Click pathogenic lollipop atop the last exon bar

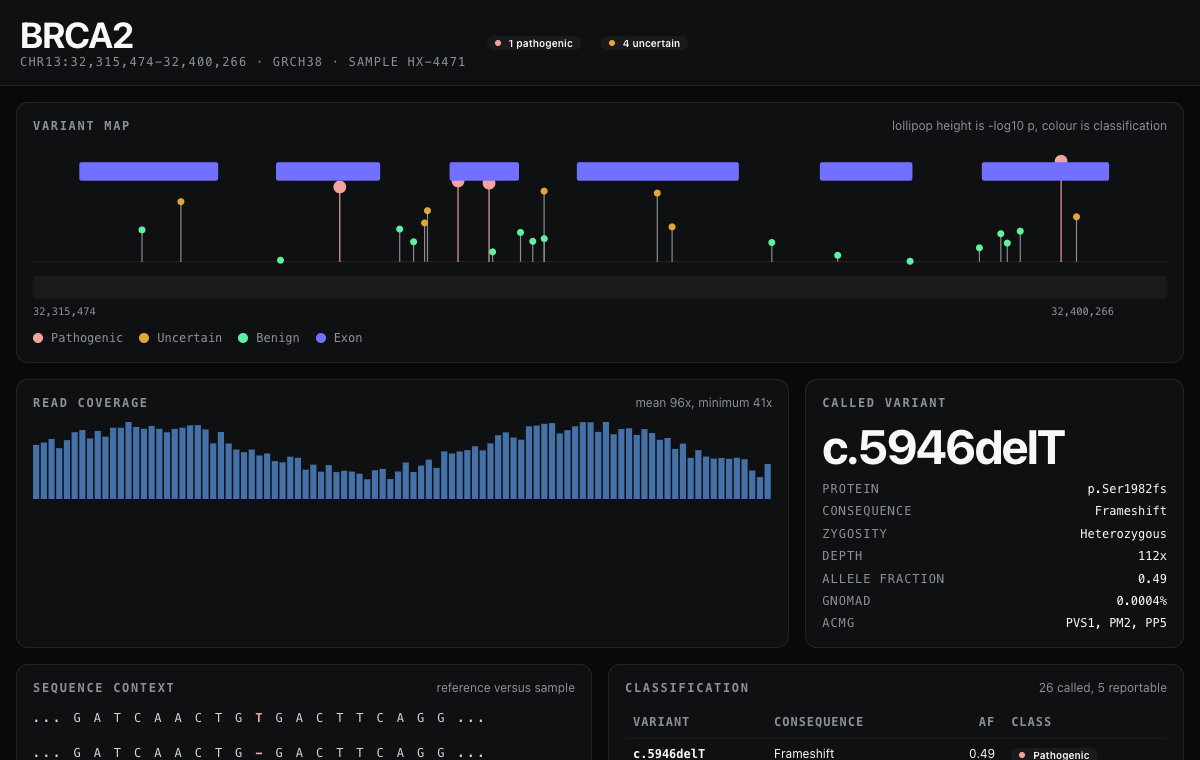[1061, 160]
